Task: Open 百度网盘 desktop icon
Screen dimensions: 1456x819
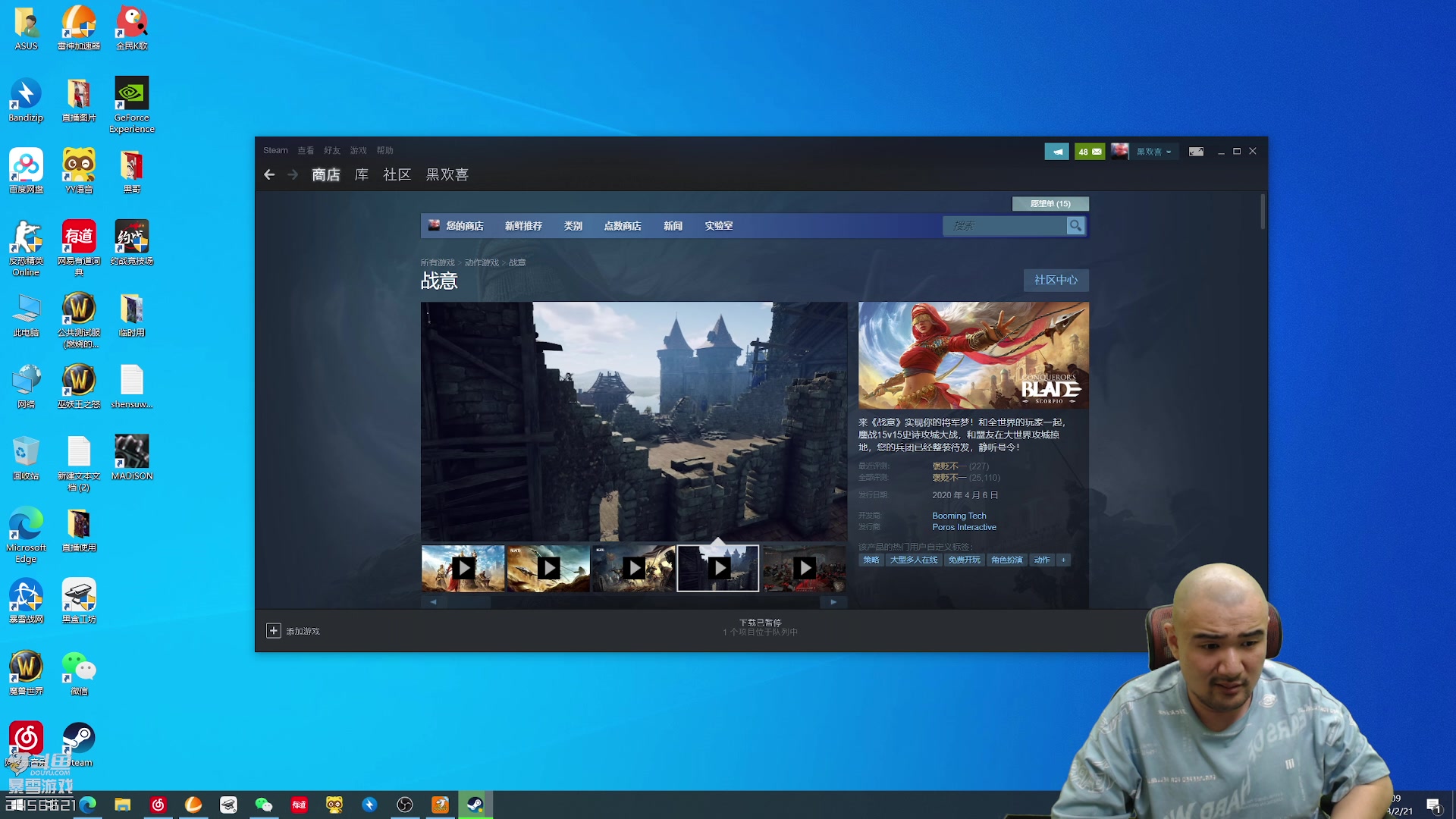Action: click(26, 171)
